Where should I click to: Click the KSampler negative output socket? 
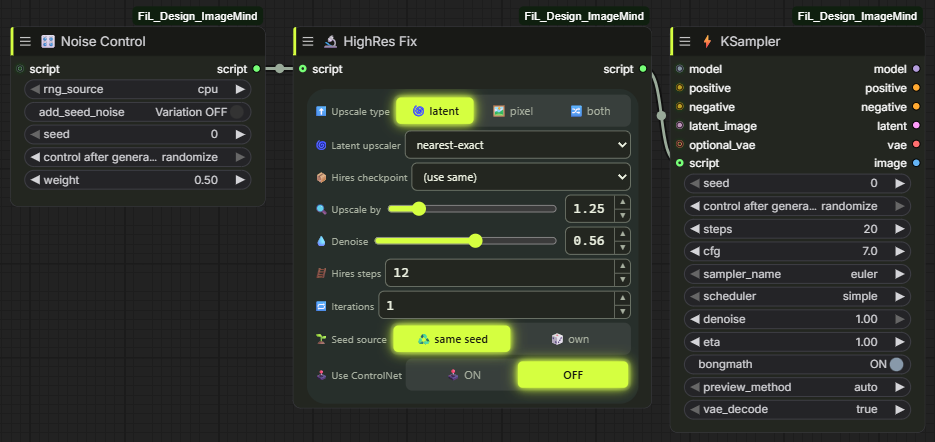tap(917, 107)
